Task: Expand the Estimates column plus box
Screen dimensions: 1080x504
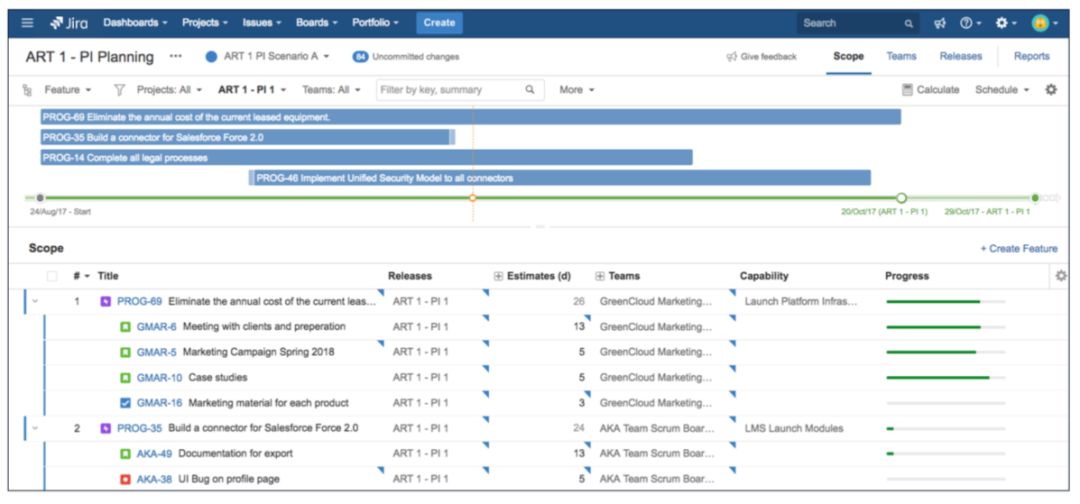Action: point(498,276)
